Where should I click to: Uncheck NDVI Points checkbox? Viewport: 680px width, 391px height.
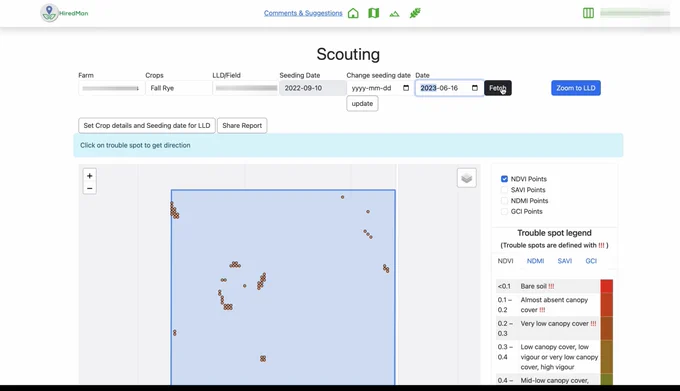(x=504, y=179)
